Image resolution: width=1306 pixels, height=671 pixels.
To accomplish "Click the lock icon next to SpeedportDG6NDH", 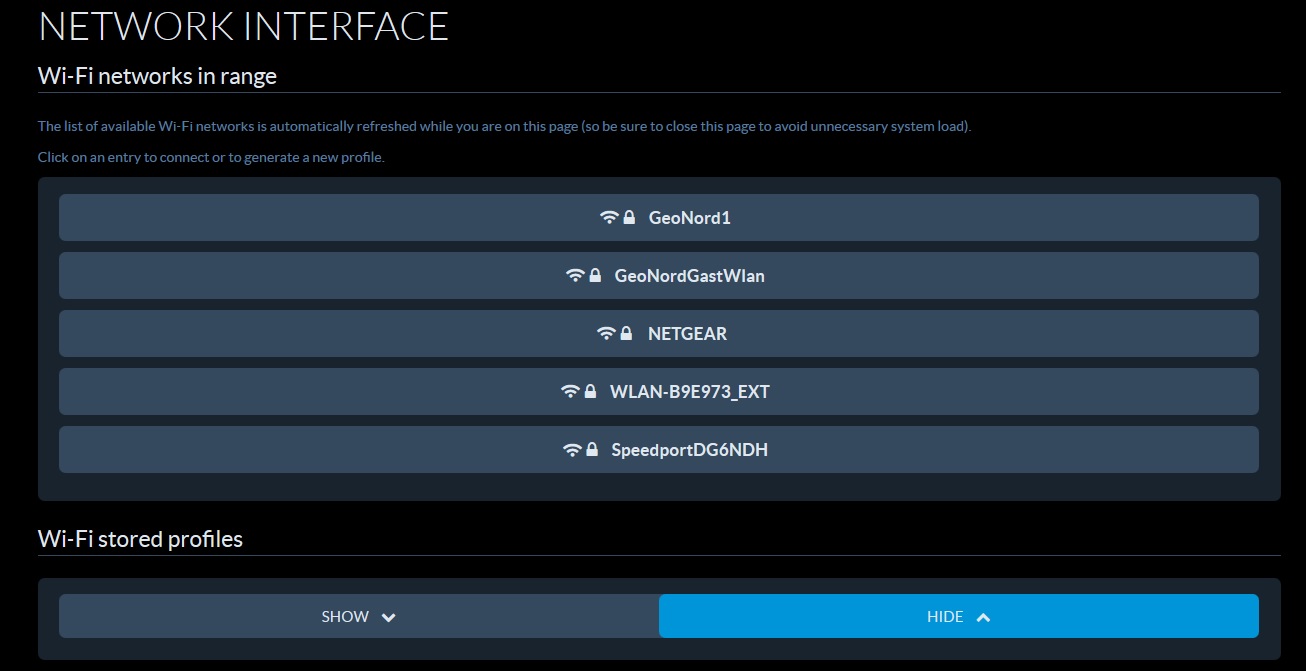I will [x=592, y=449].
